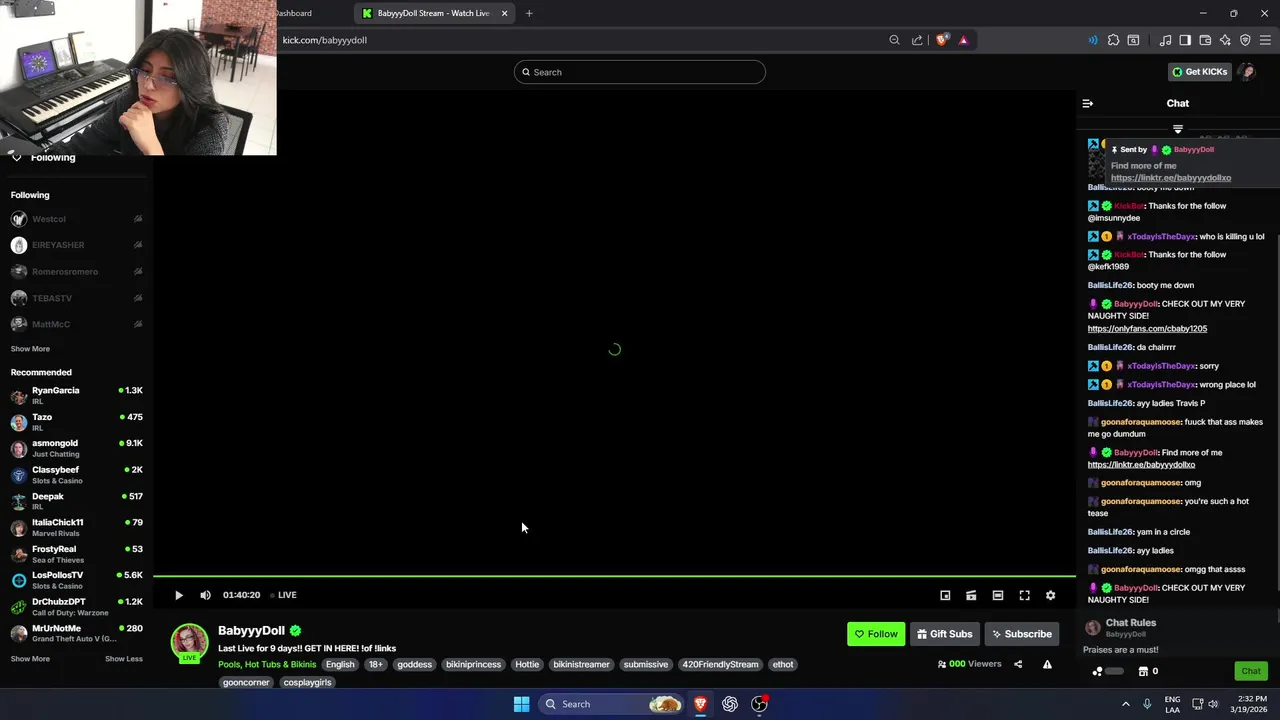Open Brave playlist music note icon

pos(1165,40)
